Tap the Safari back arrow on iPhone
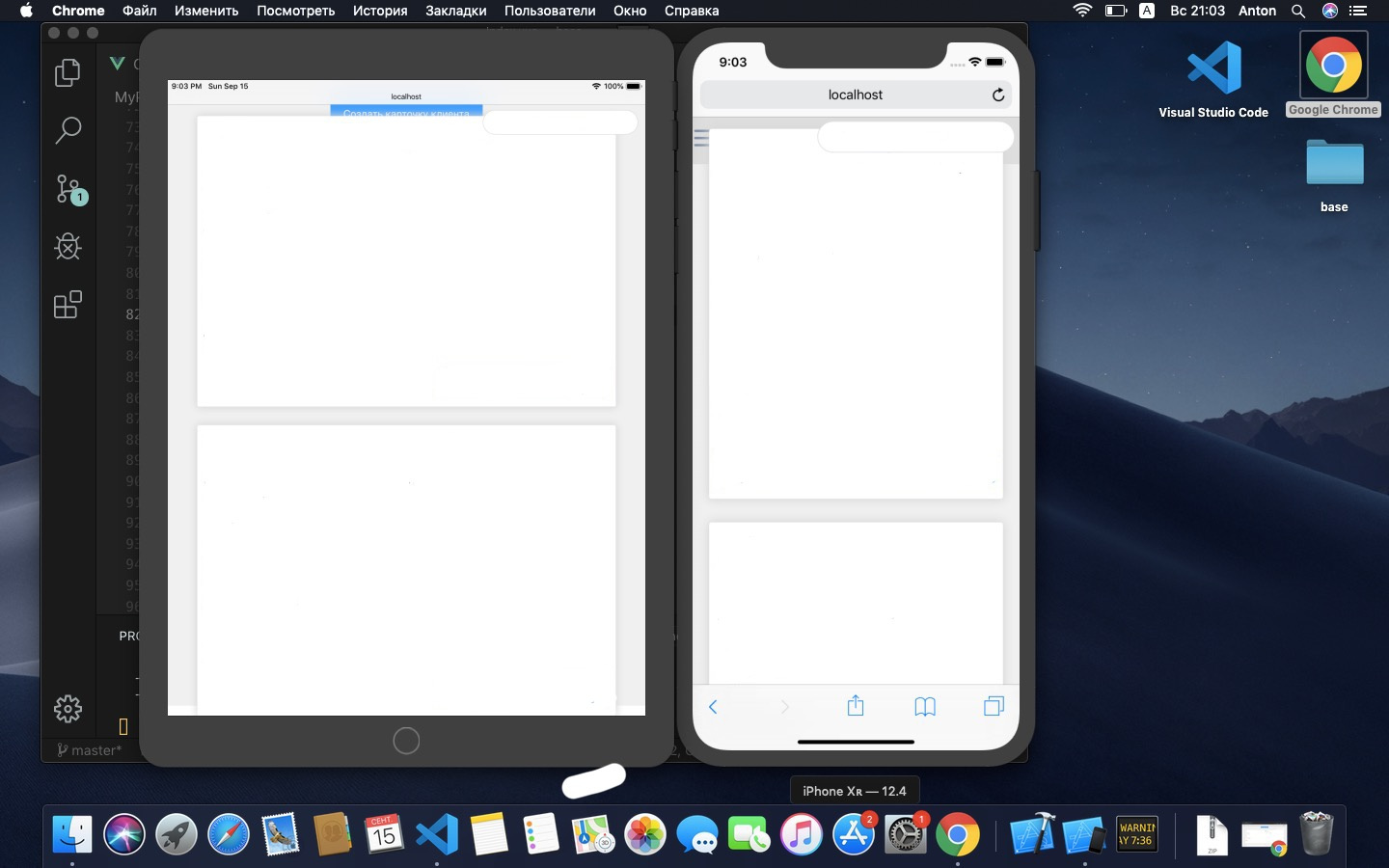 click(x=713, y=707)
